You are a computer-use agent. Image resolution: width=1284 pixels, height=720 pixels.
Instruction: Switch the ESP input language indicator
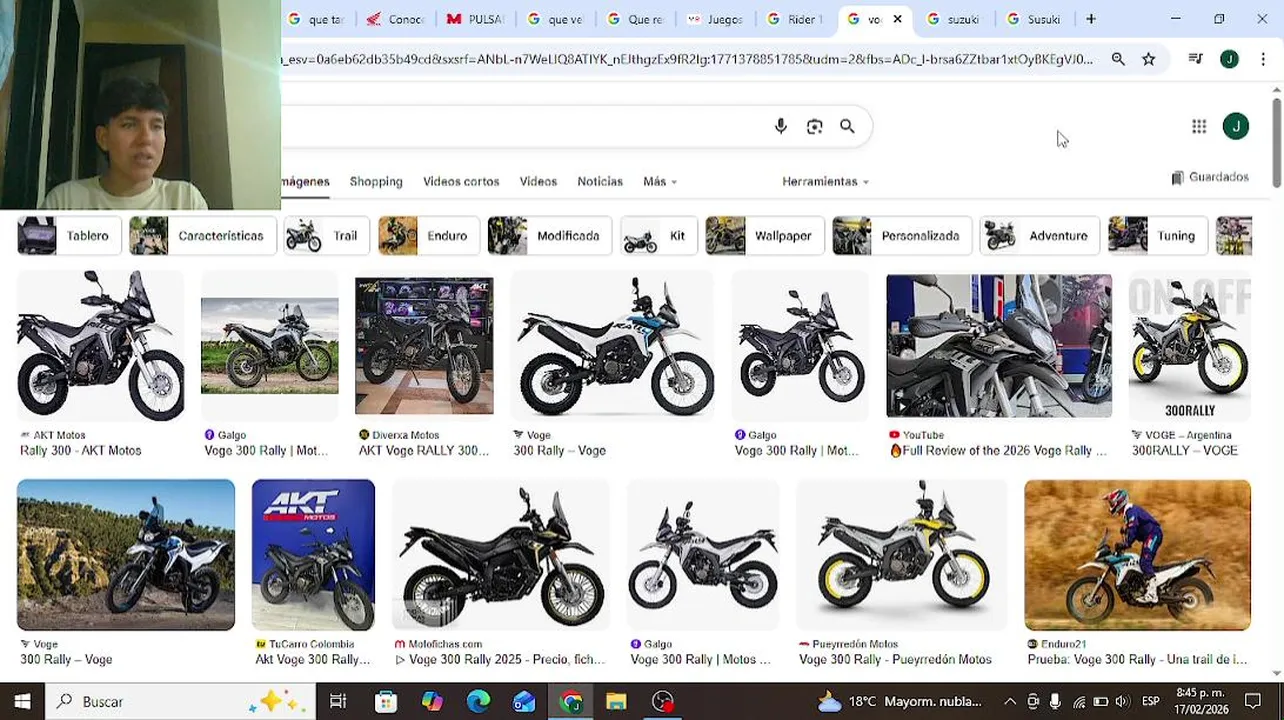coord(1151,702)
